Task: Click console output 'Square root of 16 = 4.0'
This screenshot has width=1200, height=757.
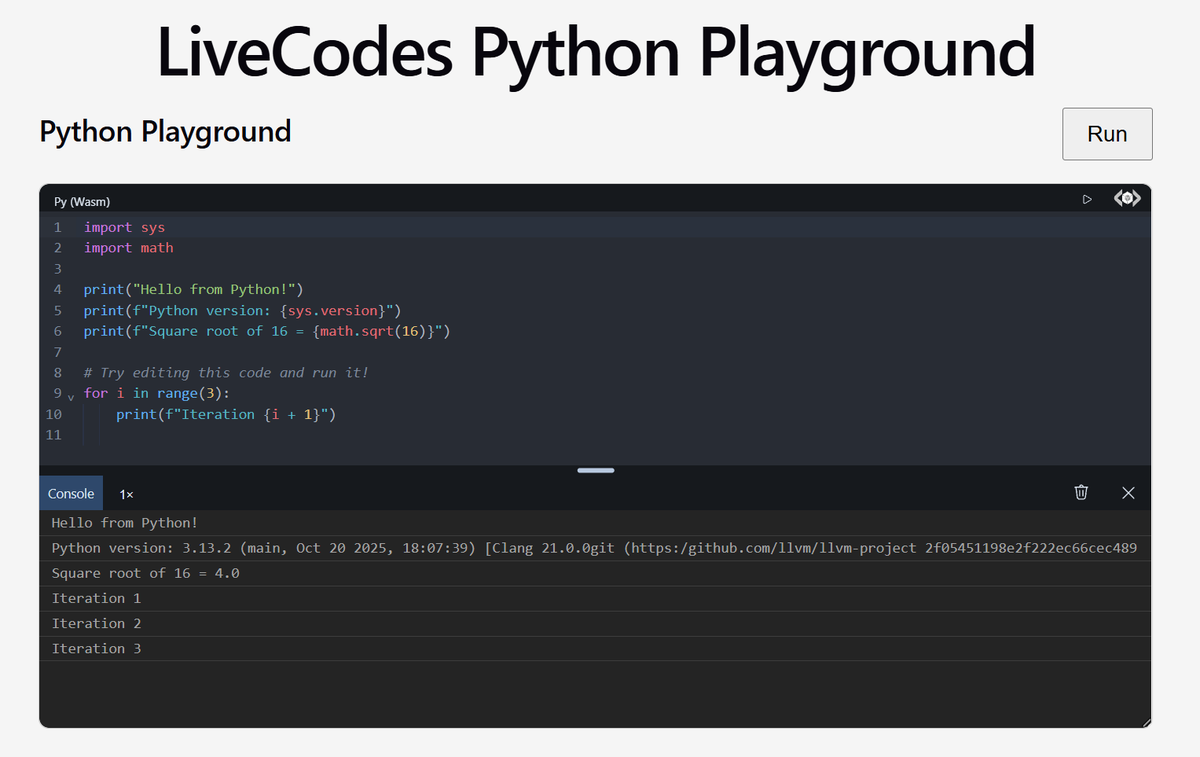Action: (146, 573)
